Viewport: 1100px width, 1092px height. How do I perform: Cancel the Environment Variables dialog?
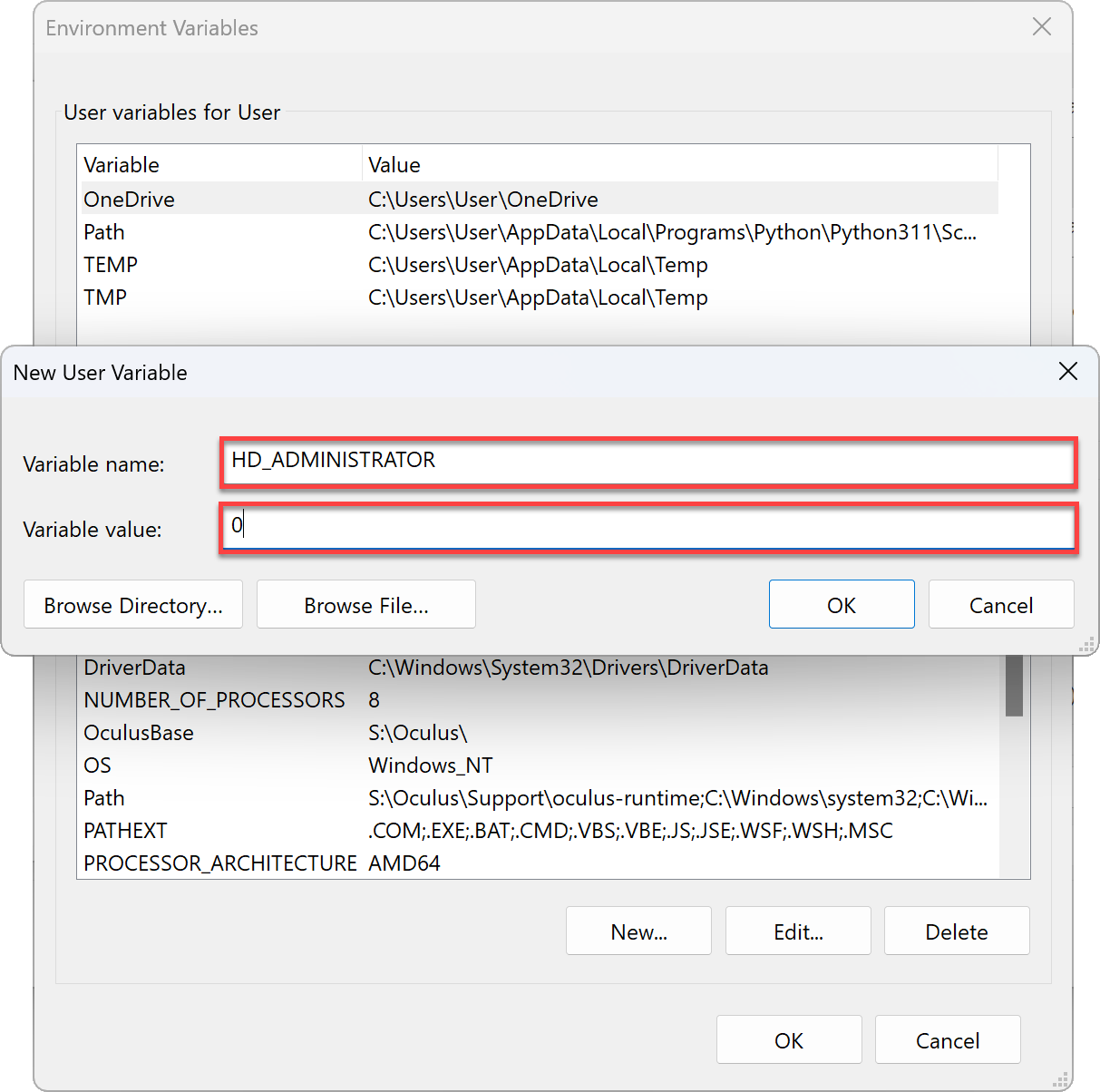click(947, 1039)
